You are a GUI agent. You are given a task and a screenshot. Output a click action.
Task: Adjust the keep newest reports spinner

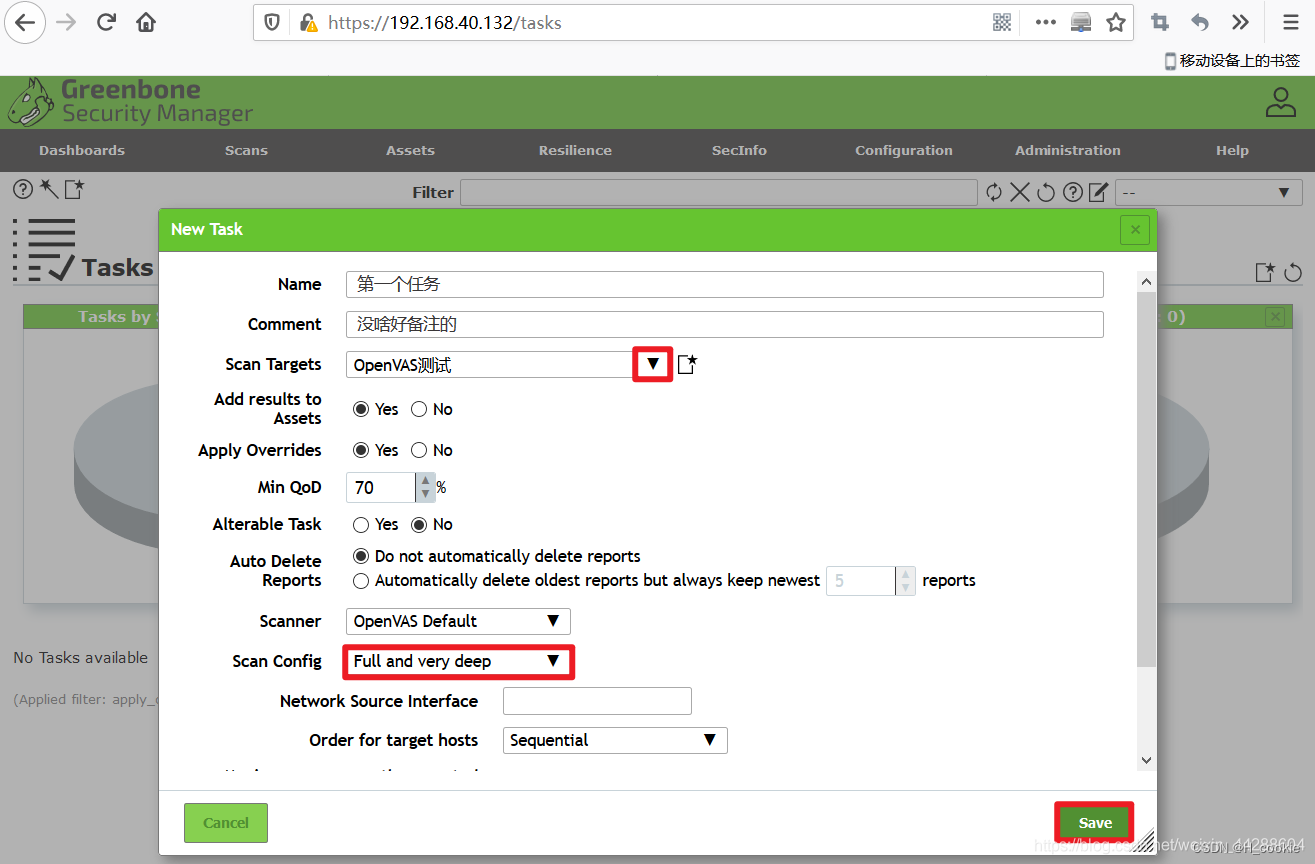(x=905, y=580)
